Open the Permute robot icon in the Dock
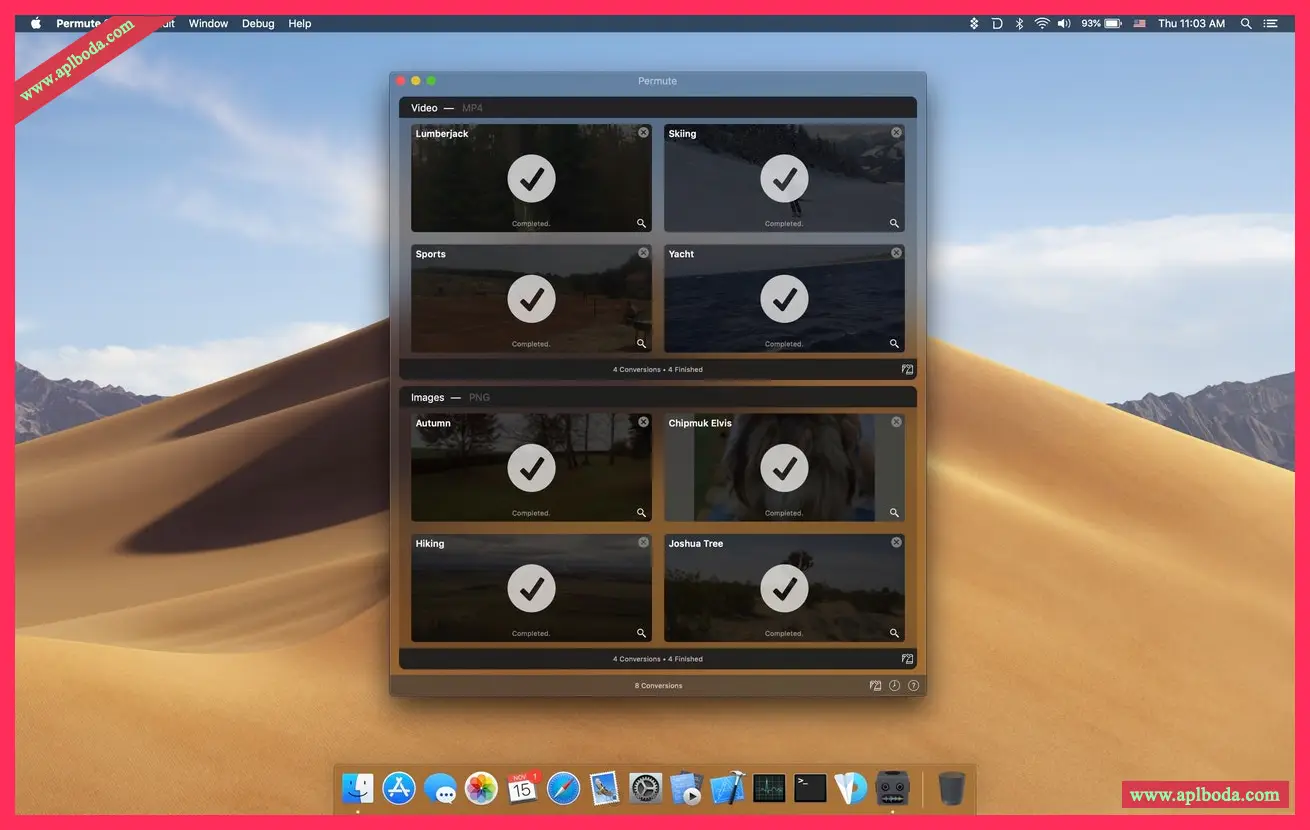Screen dimensions: 1310x830 [892, 788]
